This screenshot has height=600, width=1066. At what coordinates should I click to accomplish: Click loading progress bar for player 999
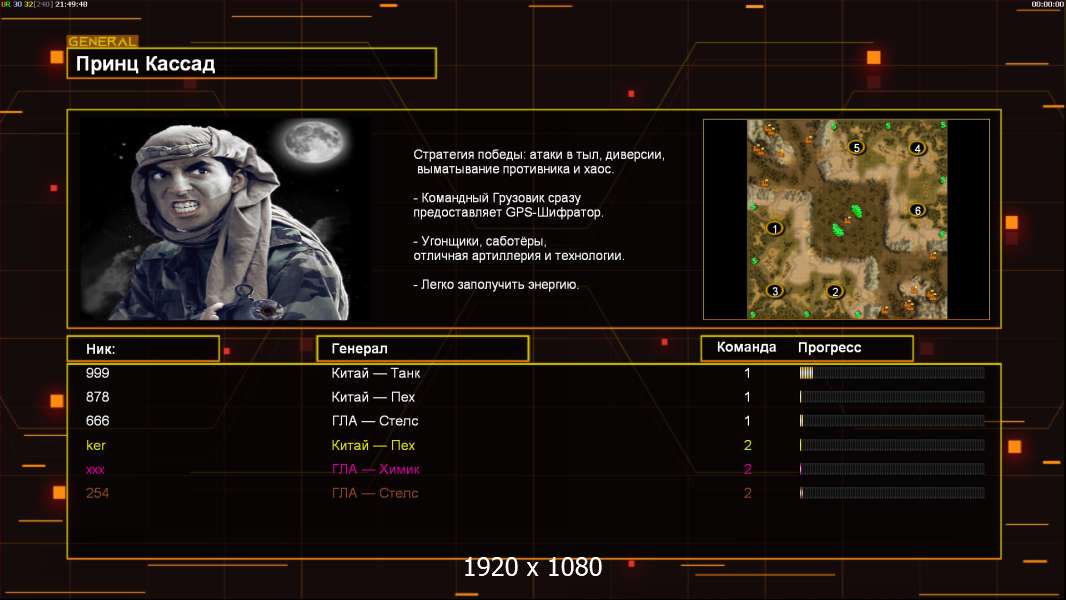[892, 372]
